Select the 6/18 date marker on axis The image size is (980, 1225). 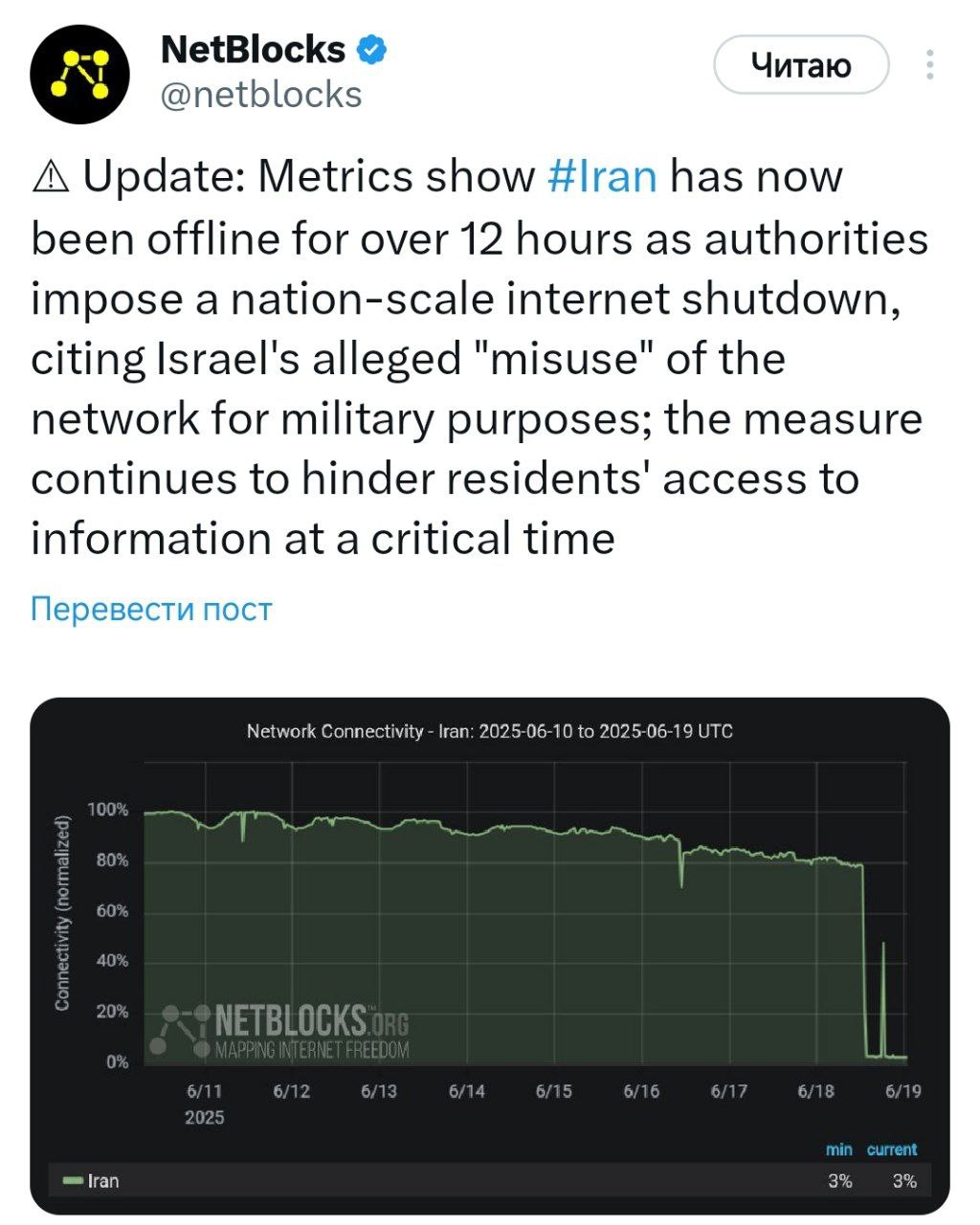click(x=815, y=1091)
